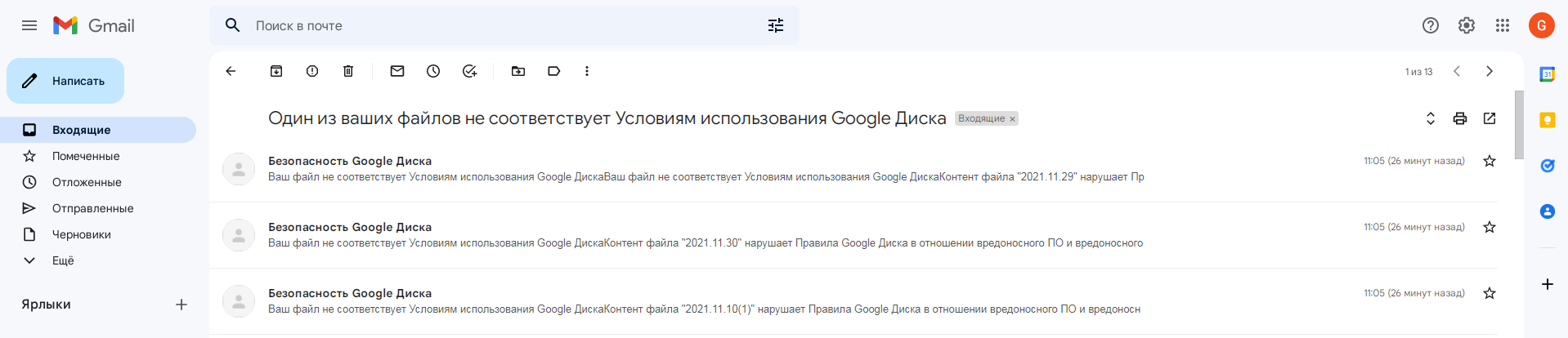
Task: Open Contacts in the side panel
Action: 1548,211
